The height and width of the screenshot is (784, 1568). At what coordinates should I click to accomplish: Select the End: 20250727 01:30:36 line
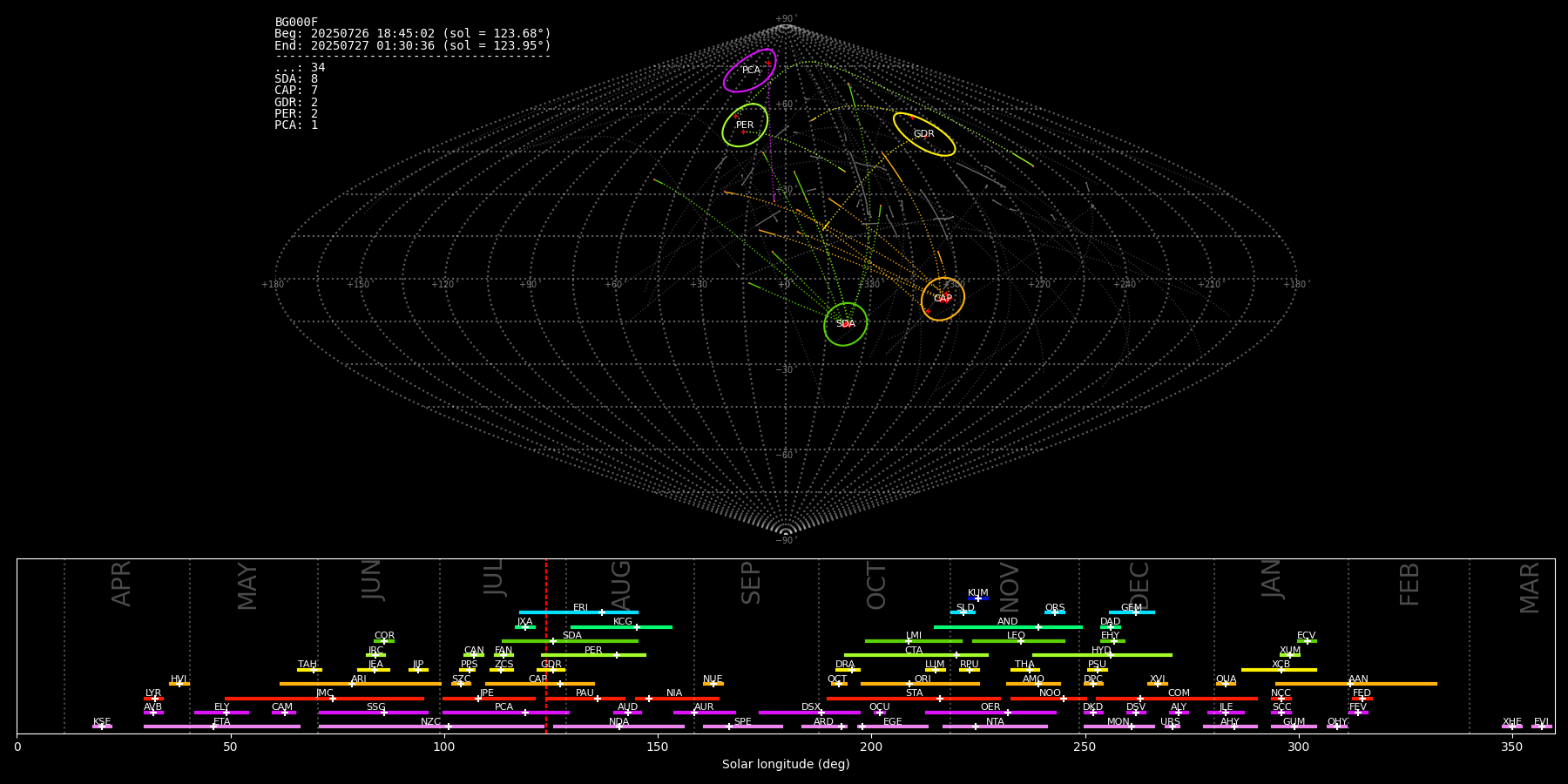tap(413, 45)
